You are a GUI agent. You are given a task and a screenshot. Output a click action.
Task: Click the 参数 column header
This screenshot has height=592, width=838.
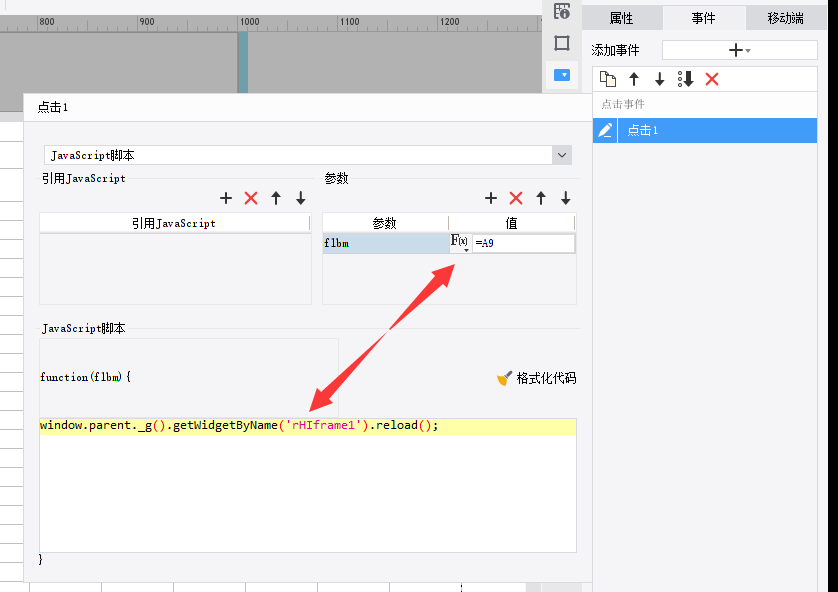click(x=385, y=223)
